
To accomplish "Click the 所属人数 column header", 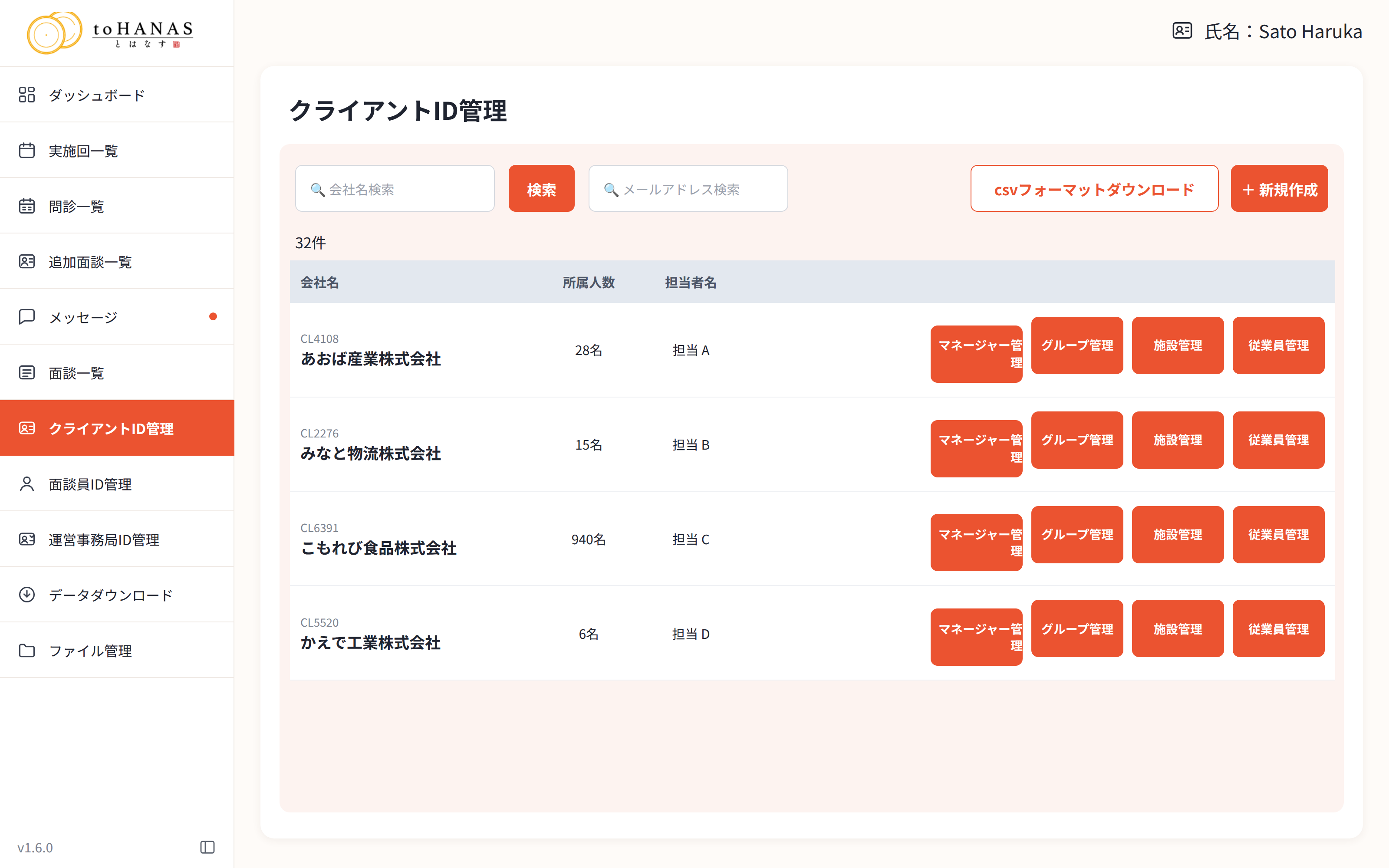I will click(588, 283).
